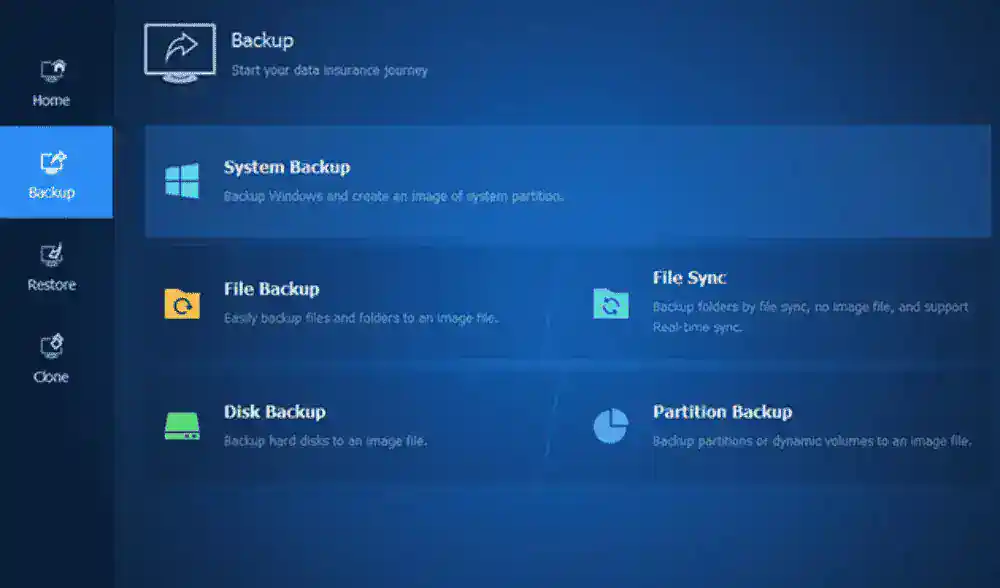Click the yellow File Backup folder icon

pyautogui.click(x=182, y=304)
